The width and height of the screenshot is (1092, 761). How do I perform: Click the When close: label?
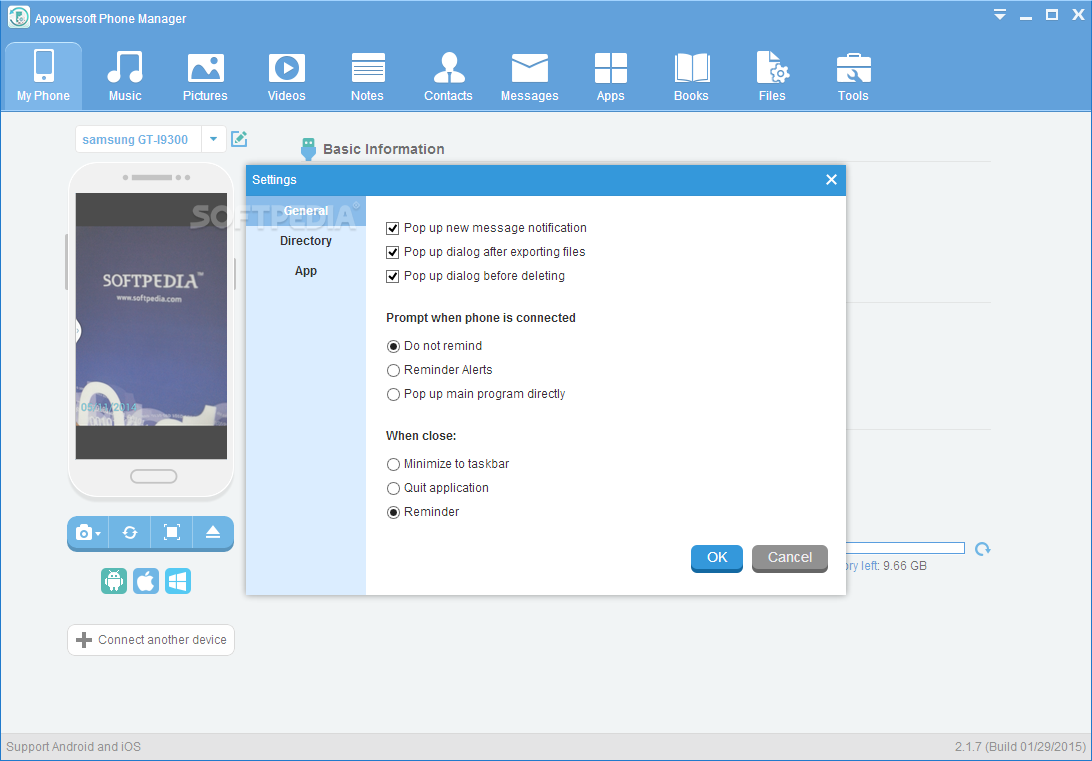(x=421, y=436)
